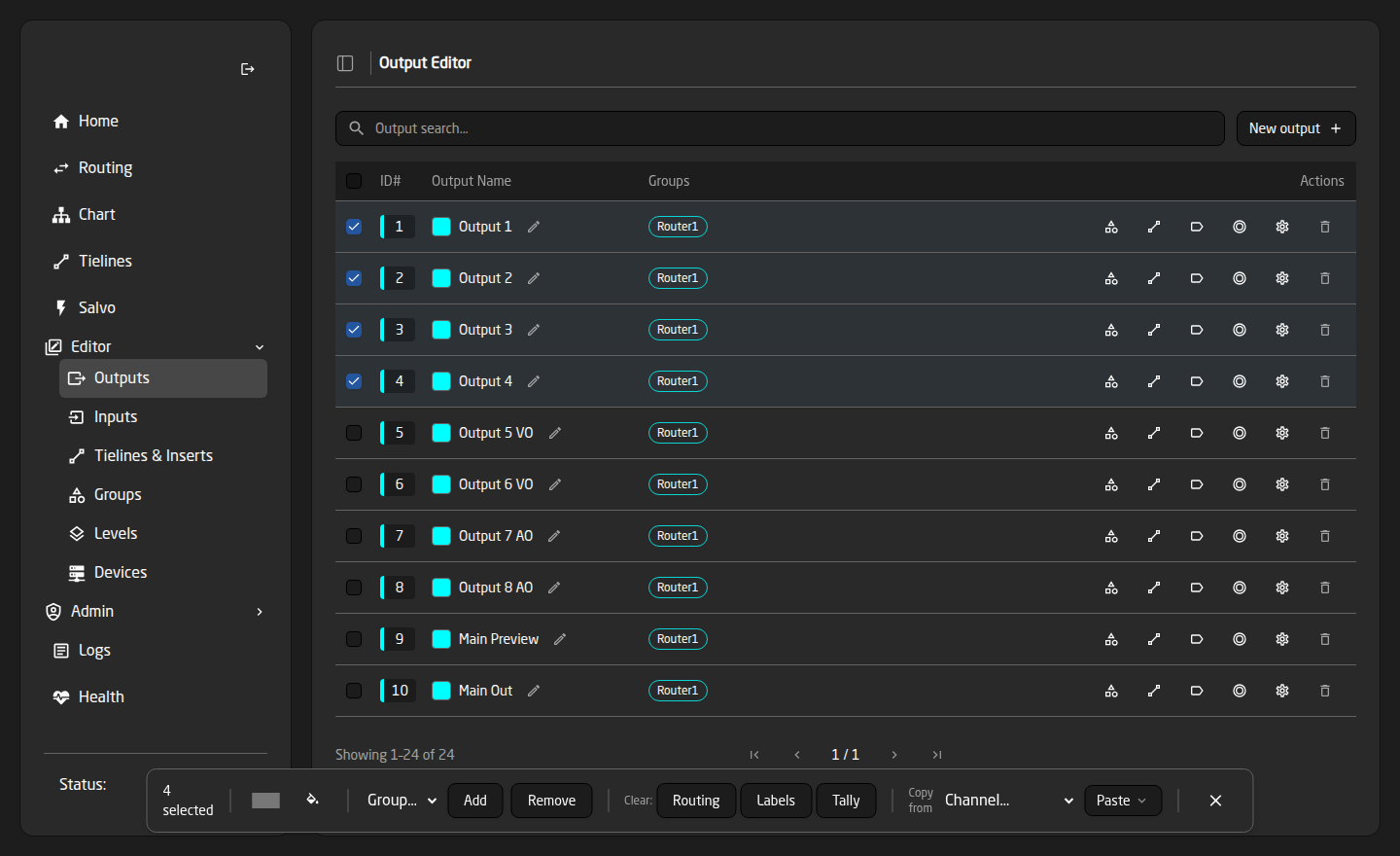The image size is (1400, 856).
Task: Click label tag icon for Output 8 AO
Action: tap(1197, 588)
